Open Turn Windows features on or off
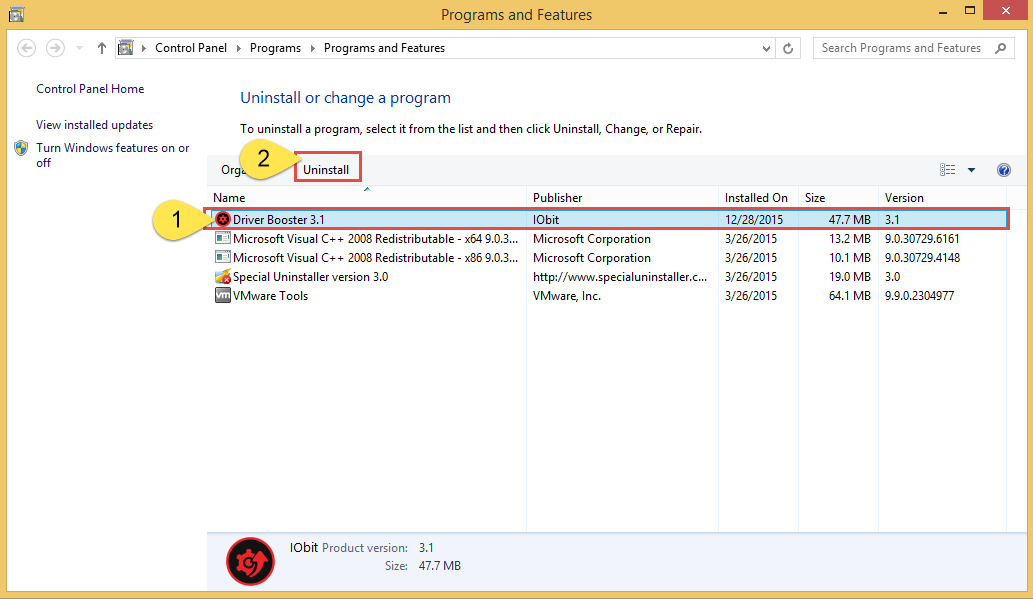The width and height of the screenshot is (1033, 599). click(113, 156)
